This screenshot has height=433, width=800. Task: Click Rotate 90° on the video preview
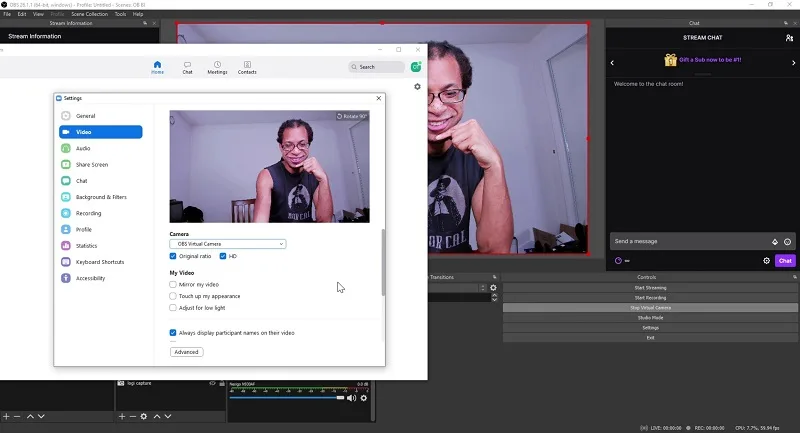(x=352, y=116)
